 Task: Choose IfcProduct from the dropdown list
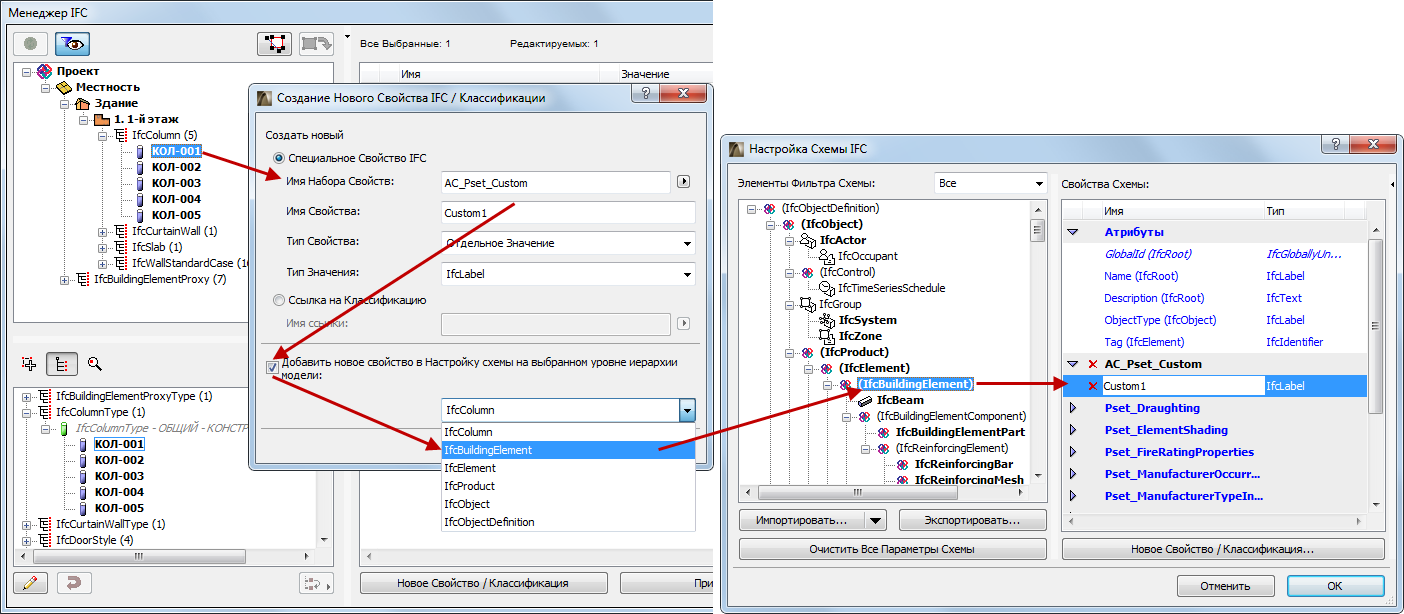pyautogui.click(x=568, y=486)
